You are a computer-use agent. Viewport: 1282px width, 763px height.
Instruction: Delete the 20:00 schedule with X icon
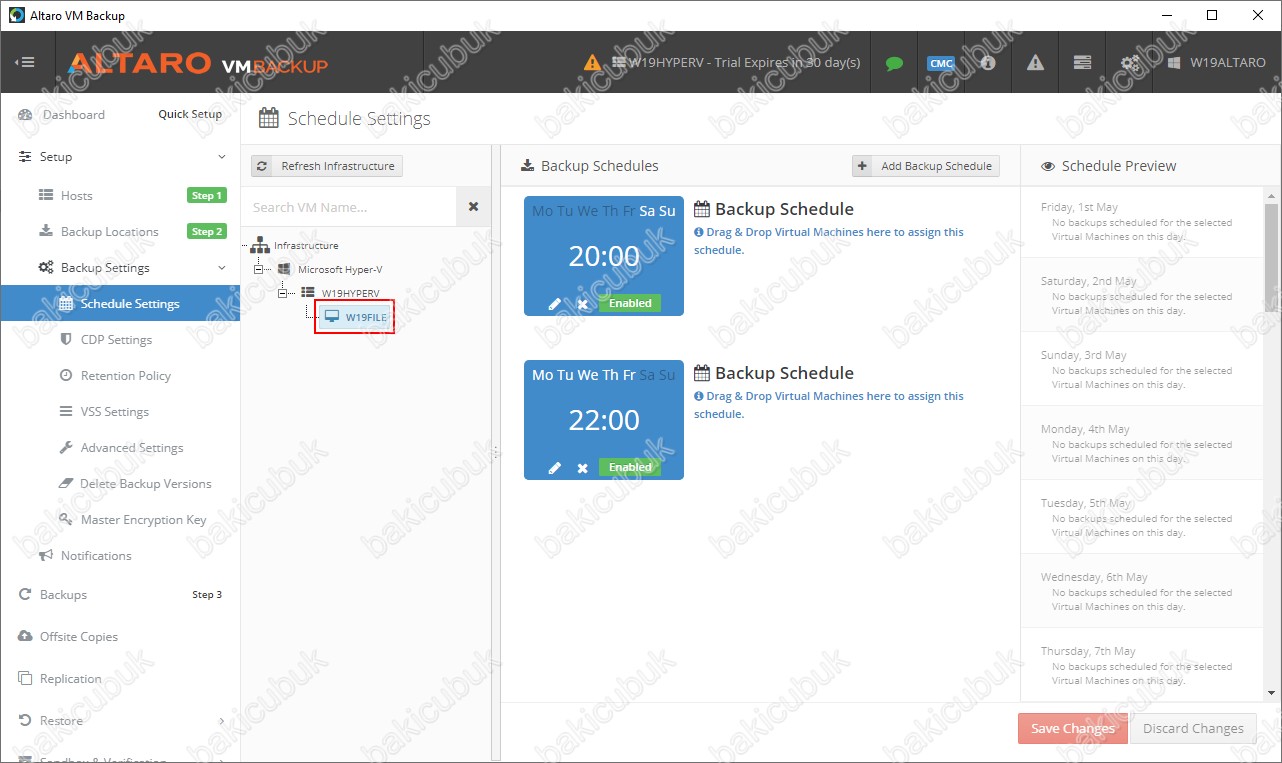pyautogui.click(x=582, y=304)
